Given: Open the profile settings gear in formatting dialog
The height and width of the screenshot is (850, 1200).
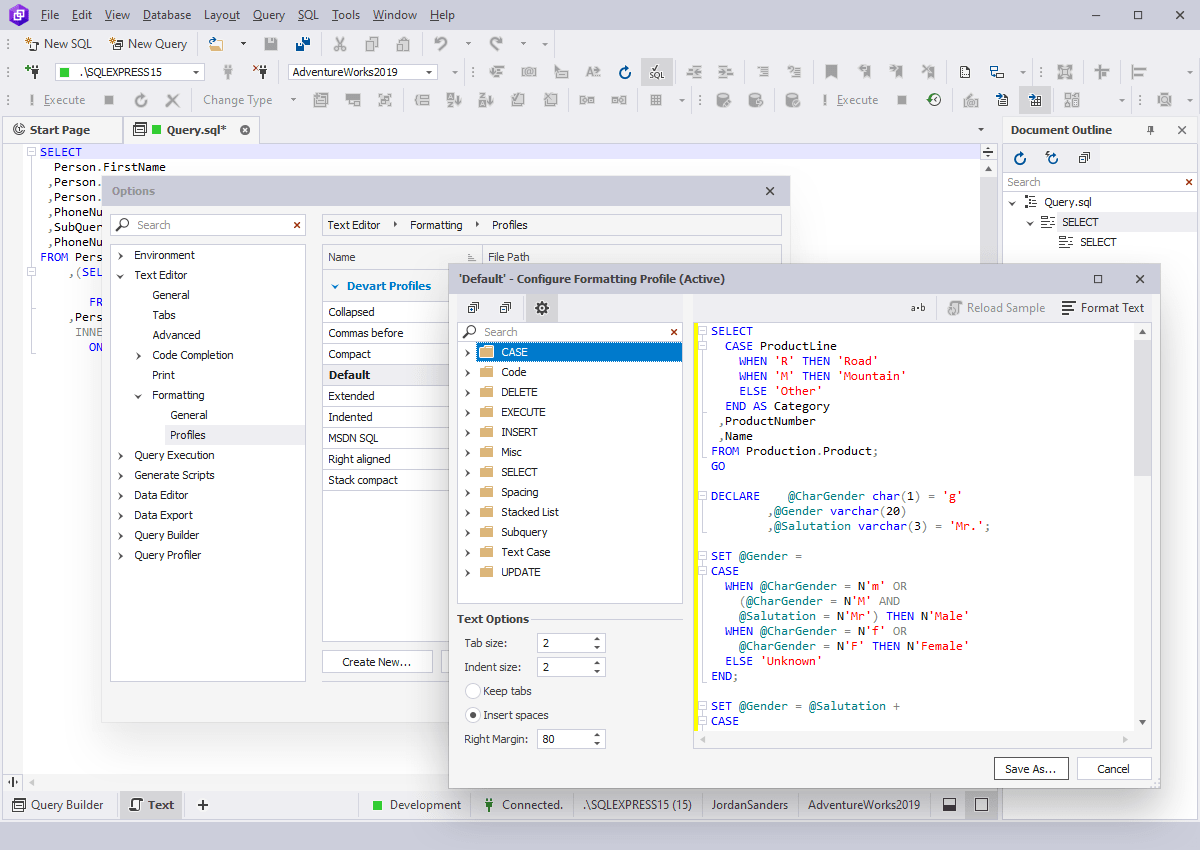Looking at the screenshot, I should coord(541,308).
